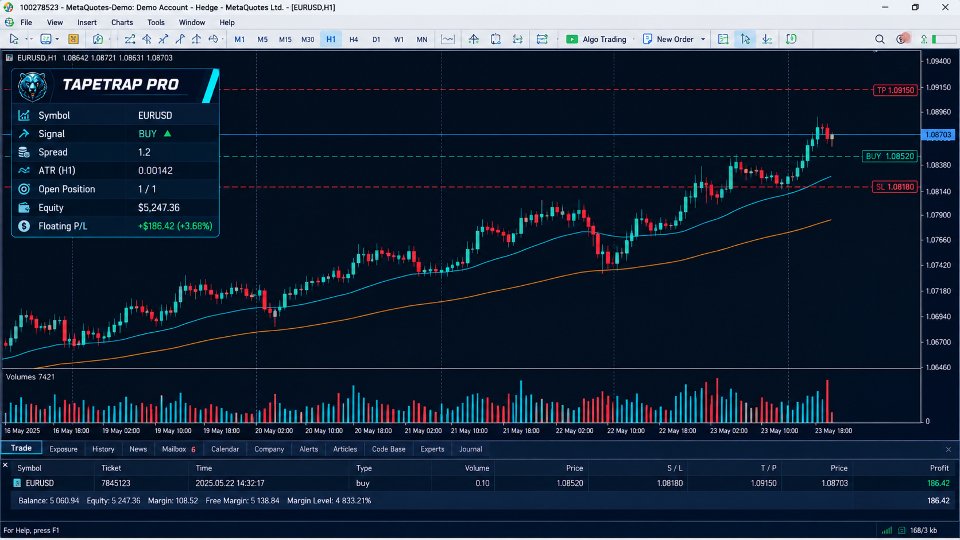
Task: Switch chart to M30 timeframe
Action: [x=308, y=39]
